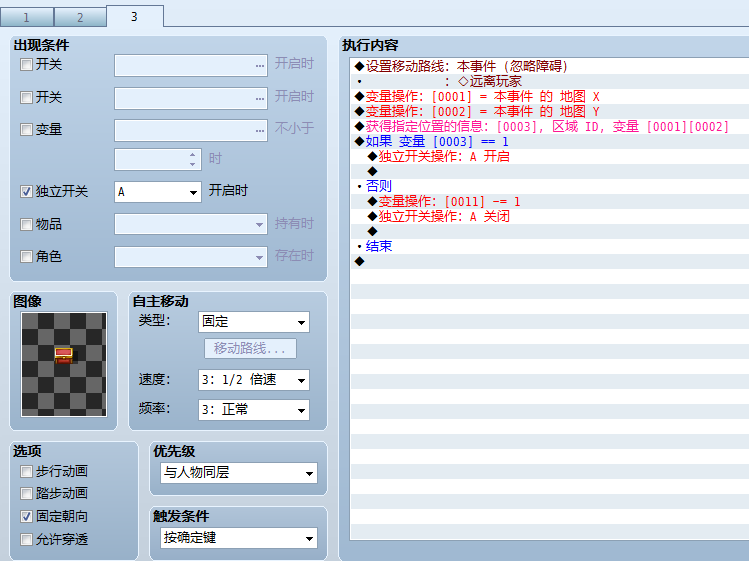Select the 变量操作 [0002] 地图 Y command
This screenshot has width=749, height=561.
[x=550, y=111]
